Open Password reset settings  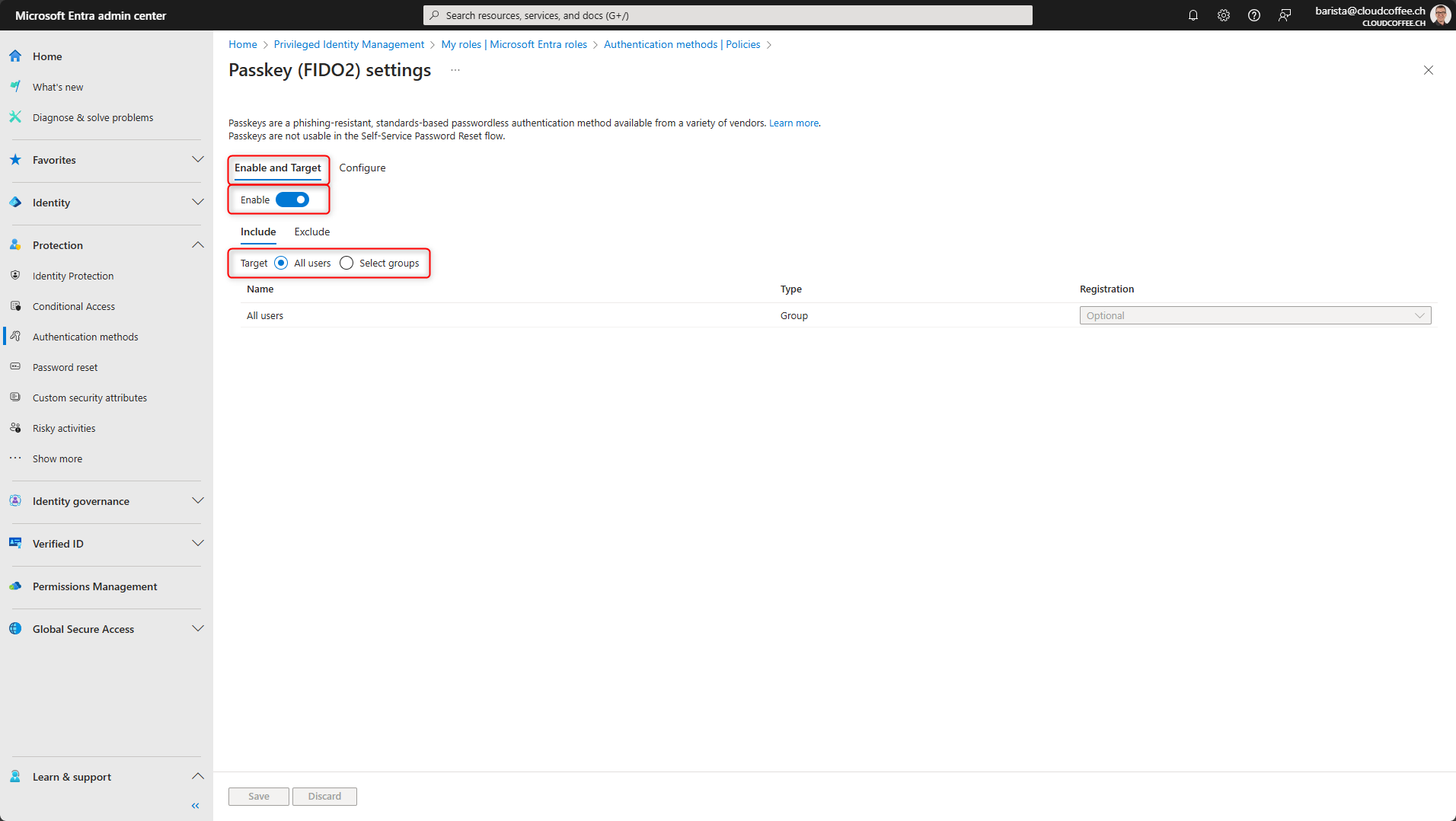coord(65,366)
